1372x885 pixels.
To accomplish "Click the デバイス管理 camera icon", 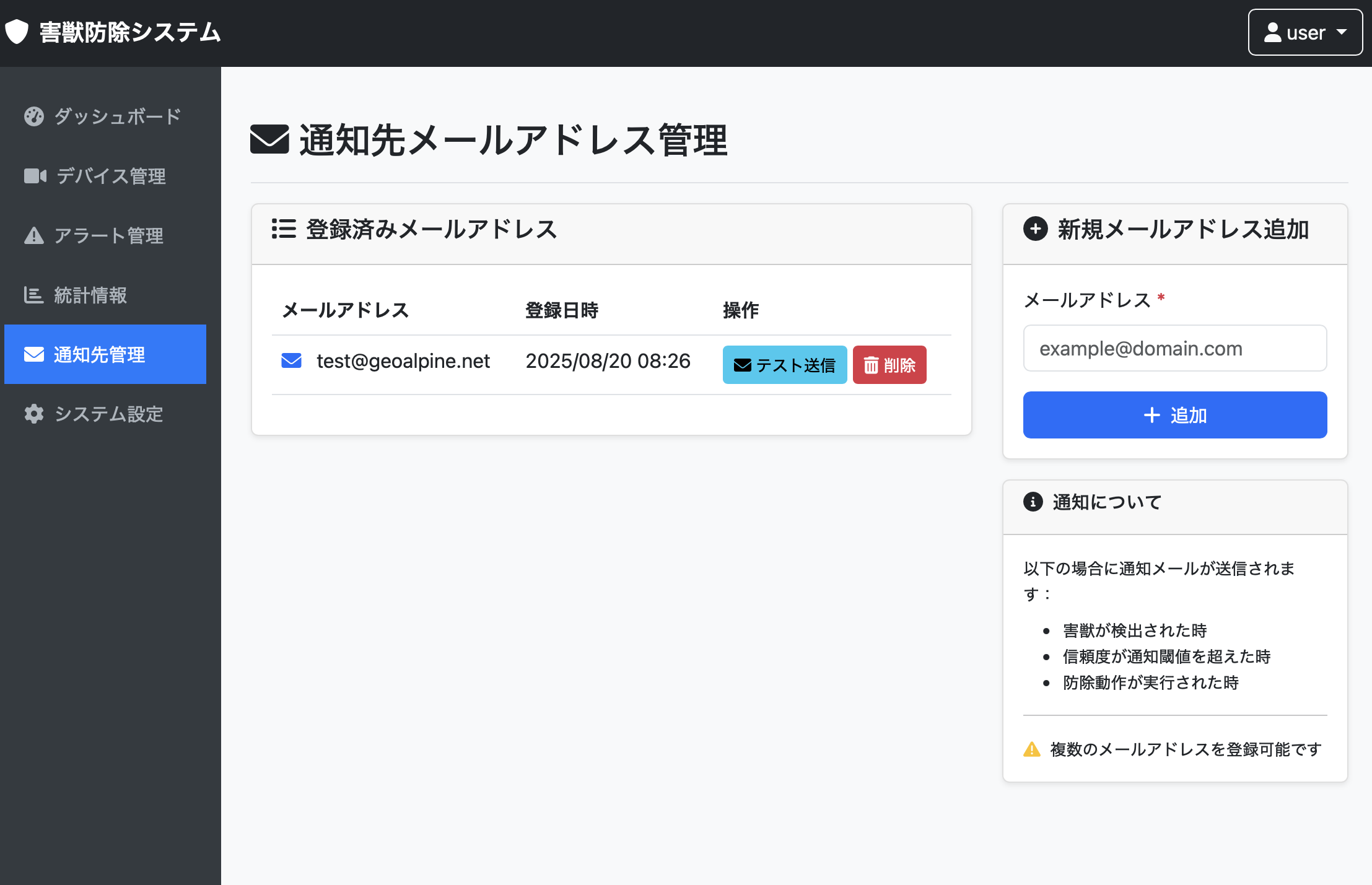I will (35, 176).
